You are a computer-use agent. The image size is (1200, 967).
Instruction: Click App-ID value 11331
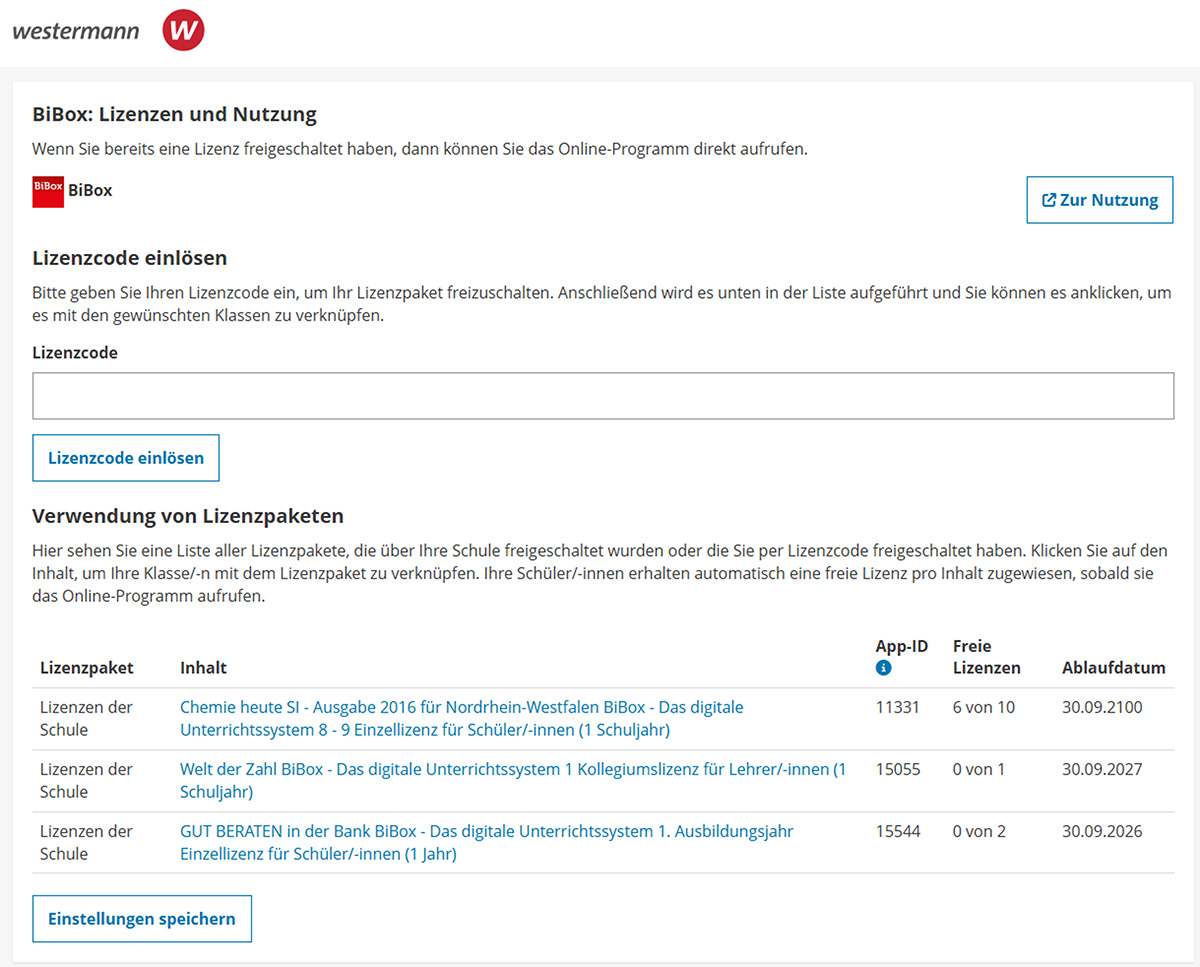[x=898, y=708]
